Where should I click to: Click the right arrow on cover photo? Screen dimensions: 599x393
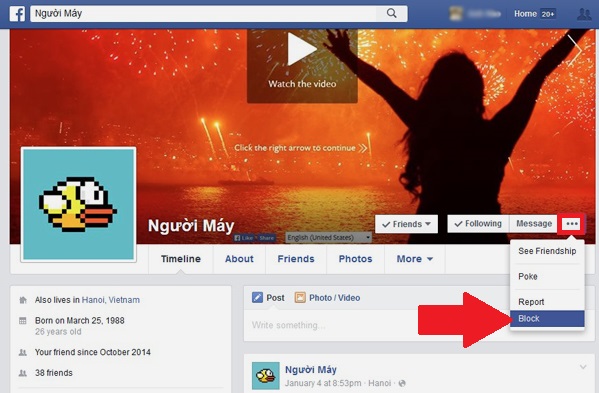tap(575, 50)
